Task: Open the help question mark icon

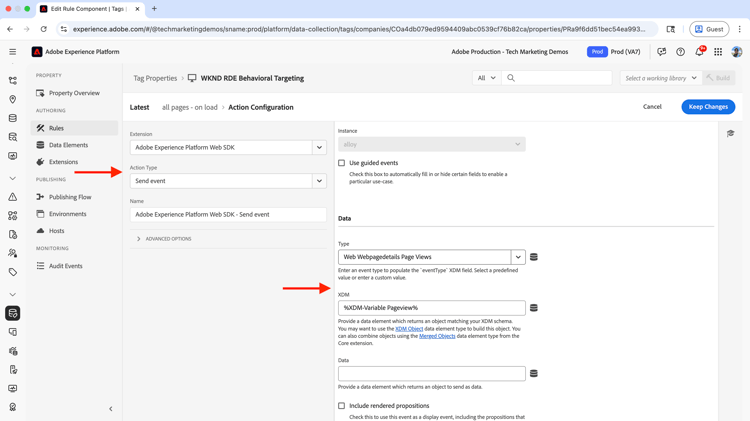Action: point(680,52)
